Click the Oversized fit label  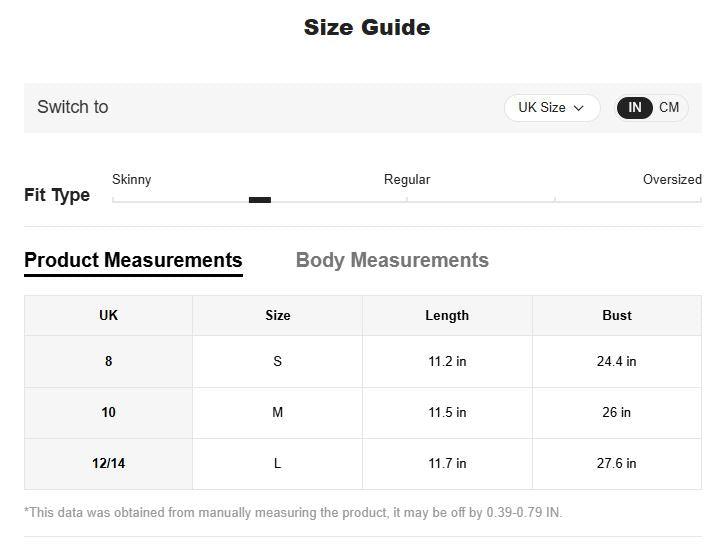coord(672,180)
